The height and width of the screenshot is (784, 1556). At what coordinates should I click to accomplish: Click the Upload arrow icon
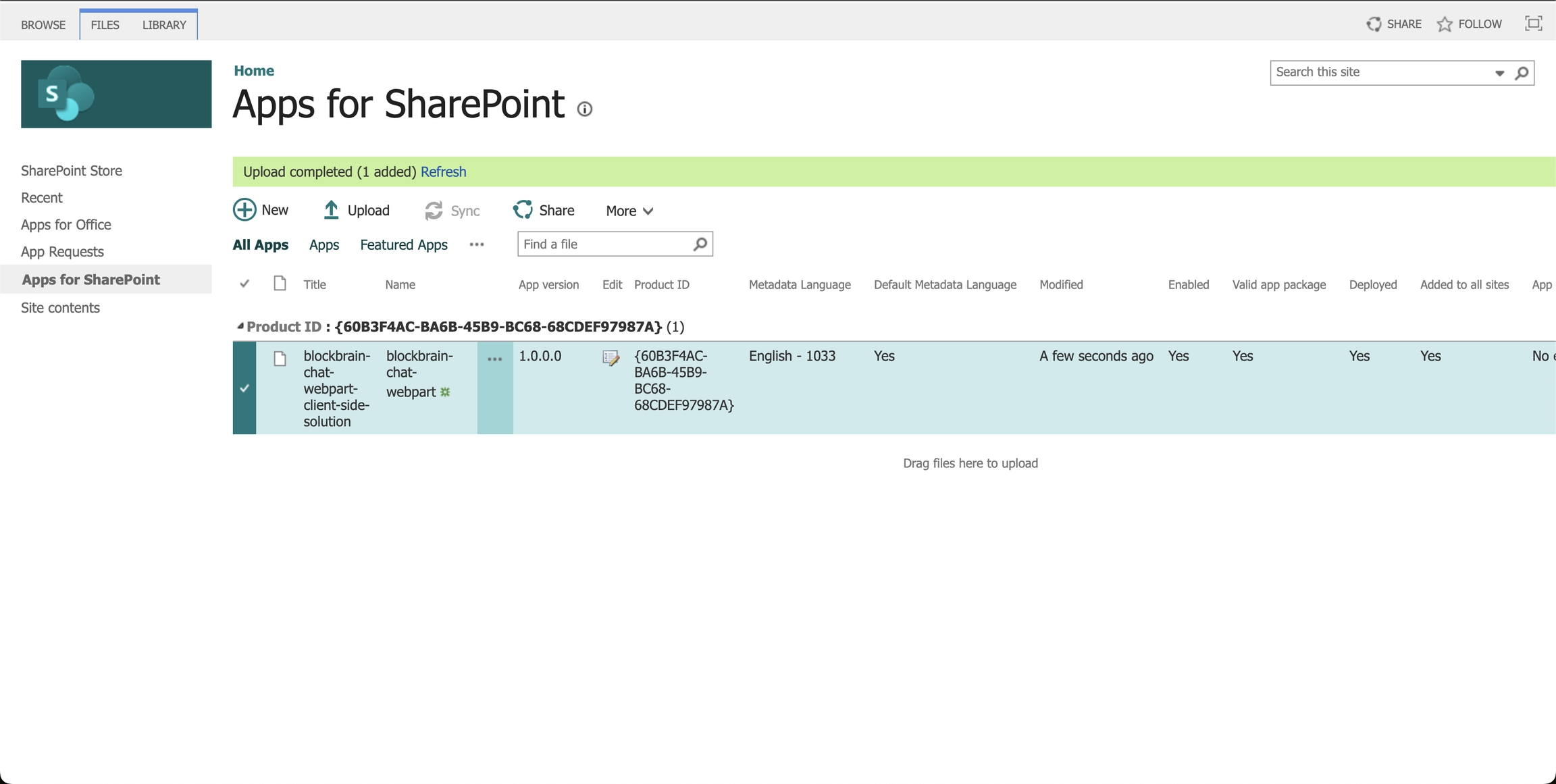tap(331, 210)
